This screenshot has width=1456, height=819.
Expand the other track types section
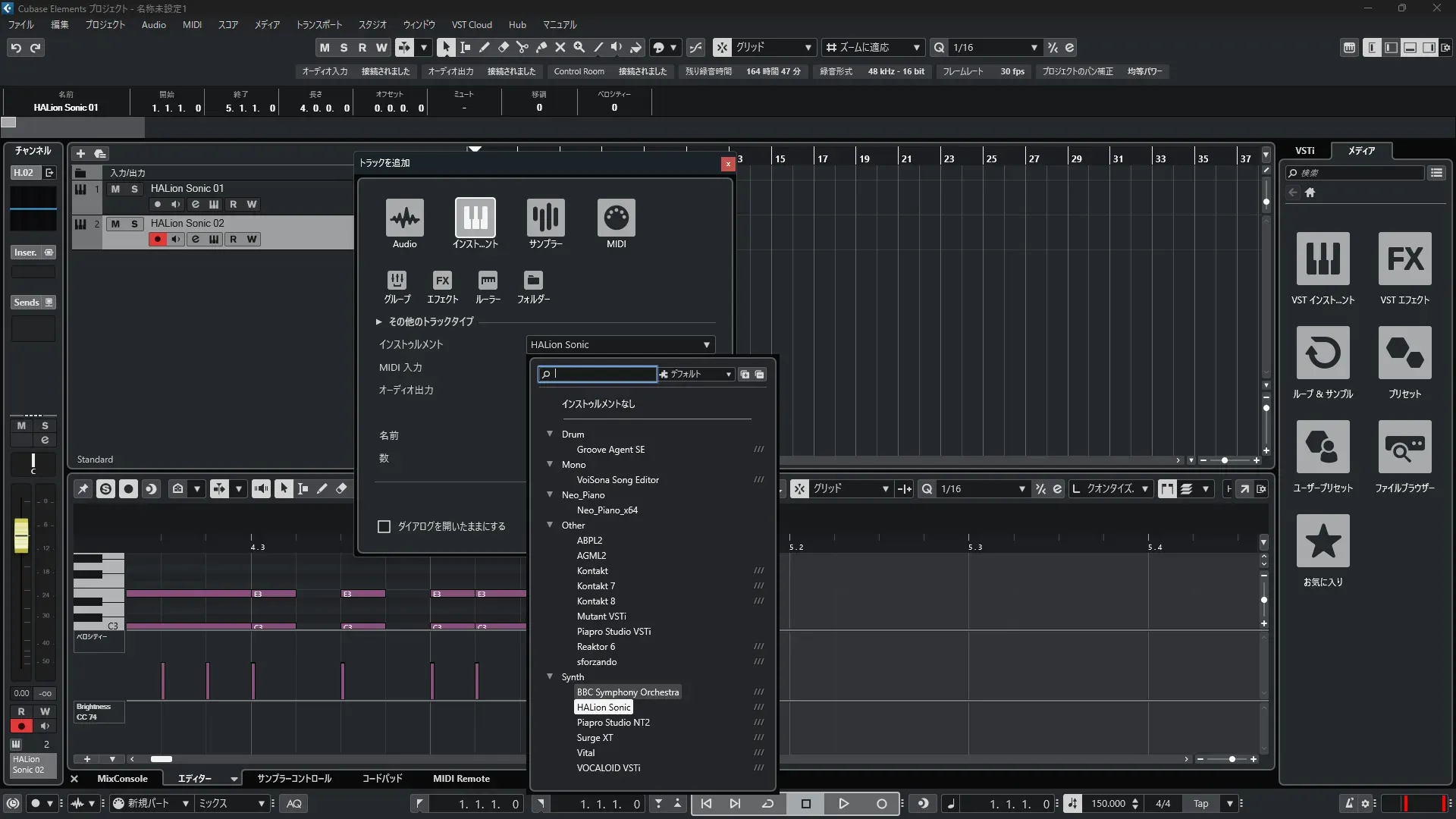point(379,322)
